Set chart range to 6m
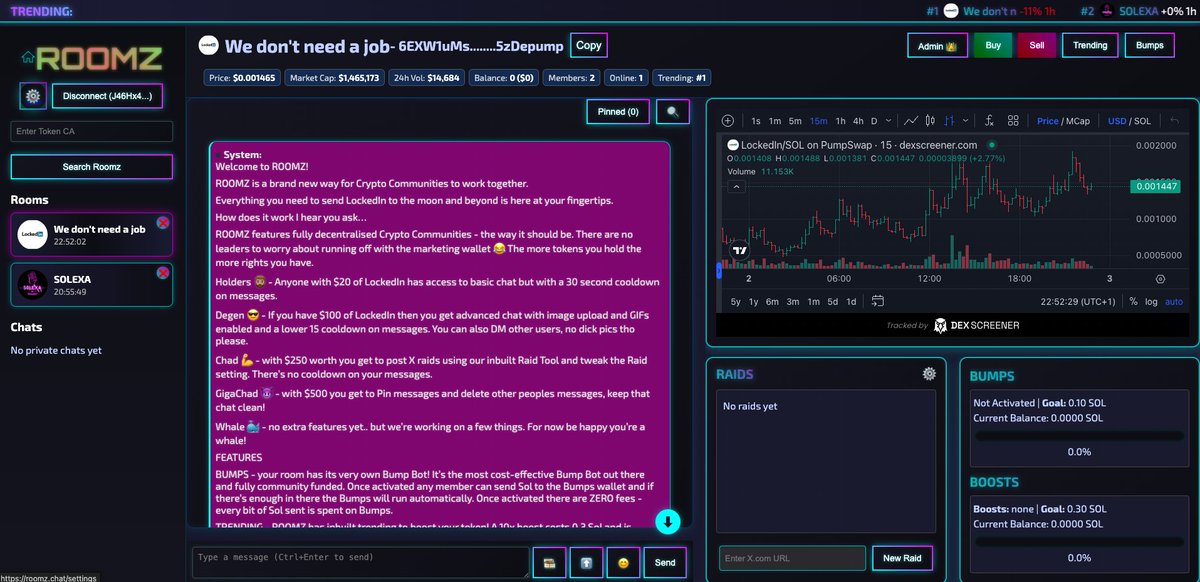 [x=773, y=301]
